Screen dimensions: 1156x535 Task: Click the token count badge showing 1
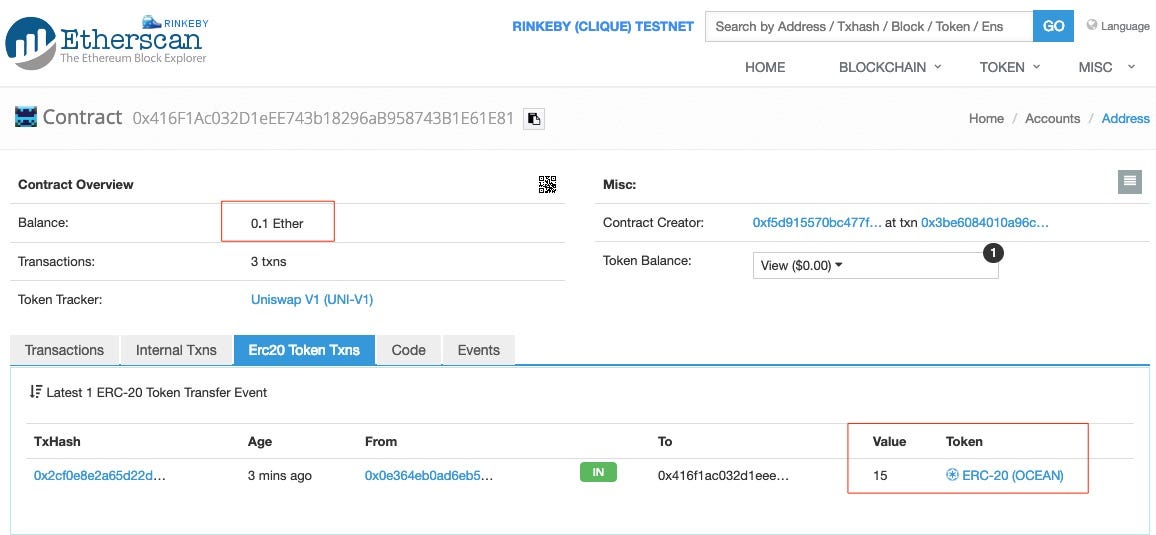pyautogui.click(x=993, y=253)
